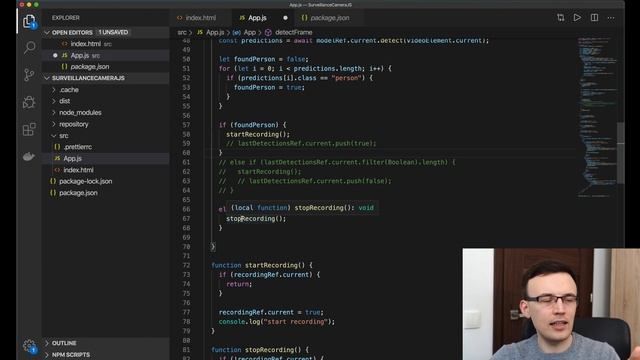The height and width of the screenshot is (360, 640).
Task: Select package.json in Open Editors list
Action: pyautogui.click(x=105, y=67)
